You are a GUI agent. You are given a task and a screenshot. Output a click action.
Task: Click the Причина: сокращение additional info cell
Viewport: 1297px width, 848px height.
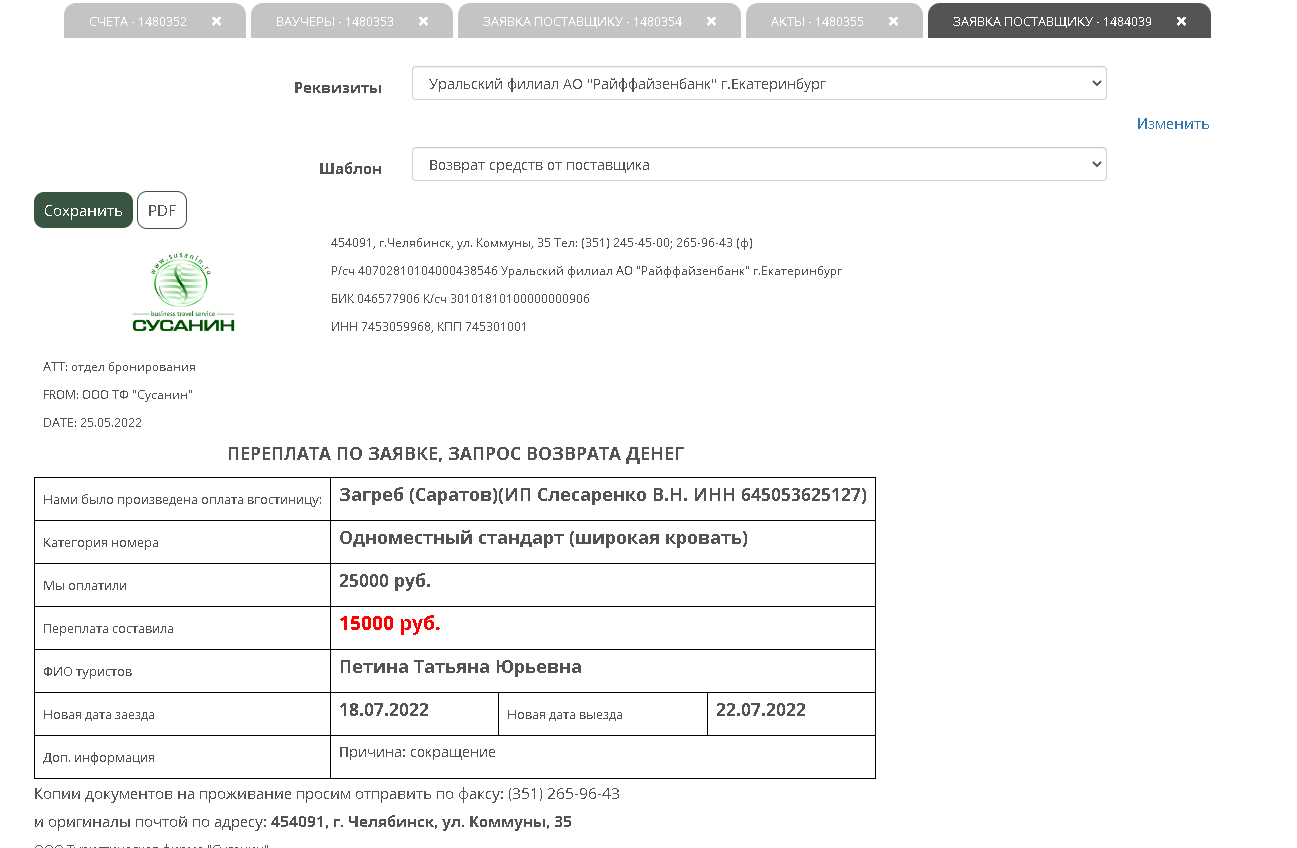click(x=417, y=752)
